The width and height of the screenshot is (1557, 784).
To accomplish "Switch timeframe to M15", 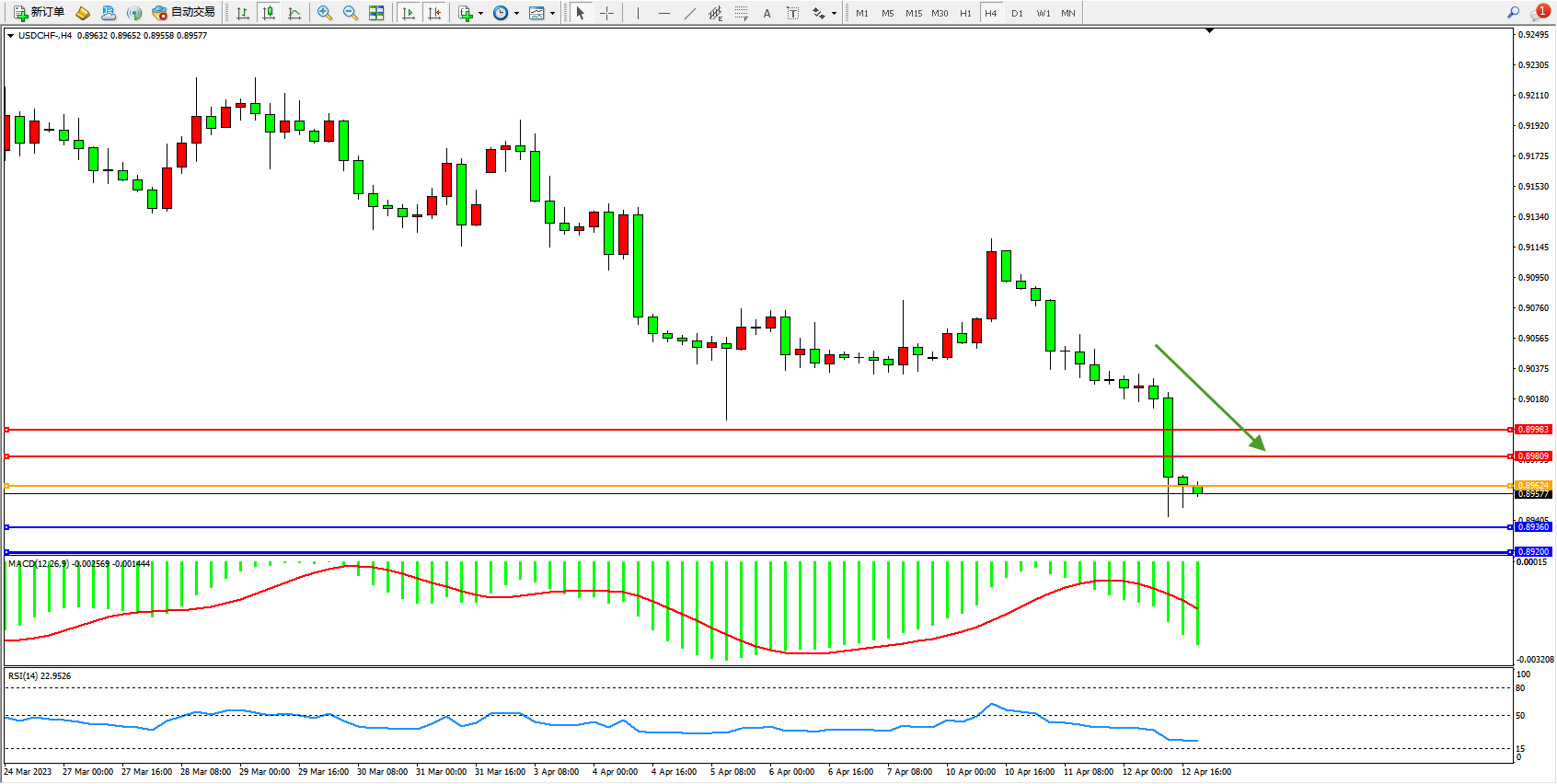I will pos(913,13).
